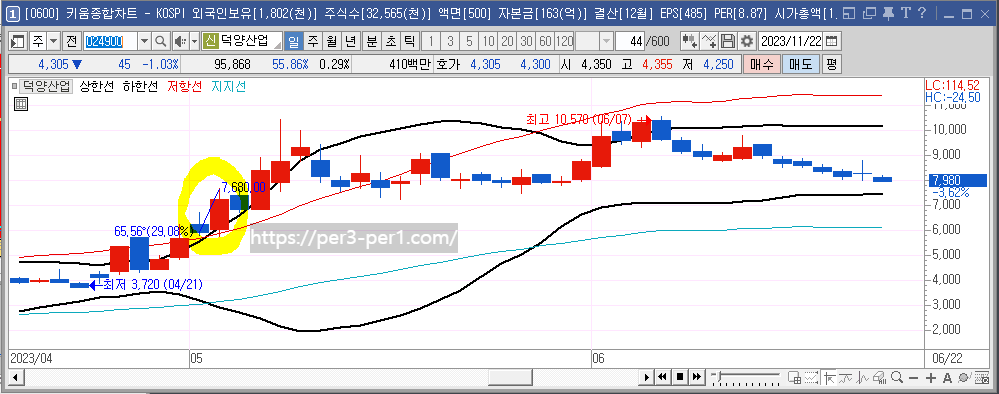Image resolution: width=999 pixels, height=394 pixels.
Task: Click the add indicator line icon
Action: click(x=709, y=41)
